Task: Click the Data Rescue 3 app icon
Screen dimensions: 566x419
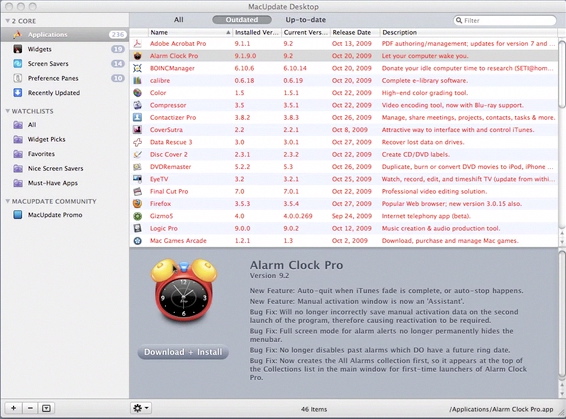Action: point(138,142)
